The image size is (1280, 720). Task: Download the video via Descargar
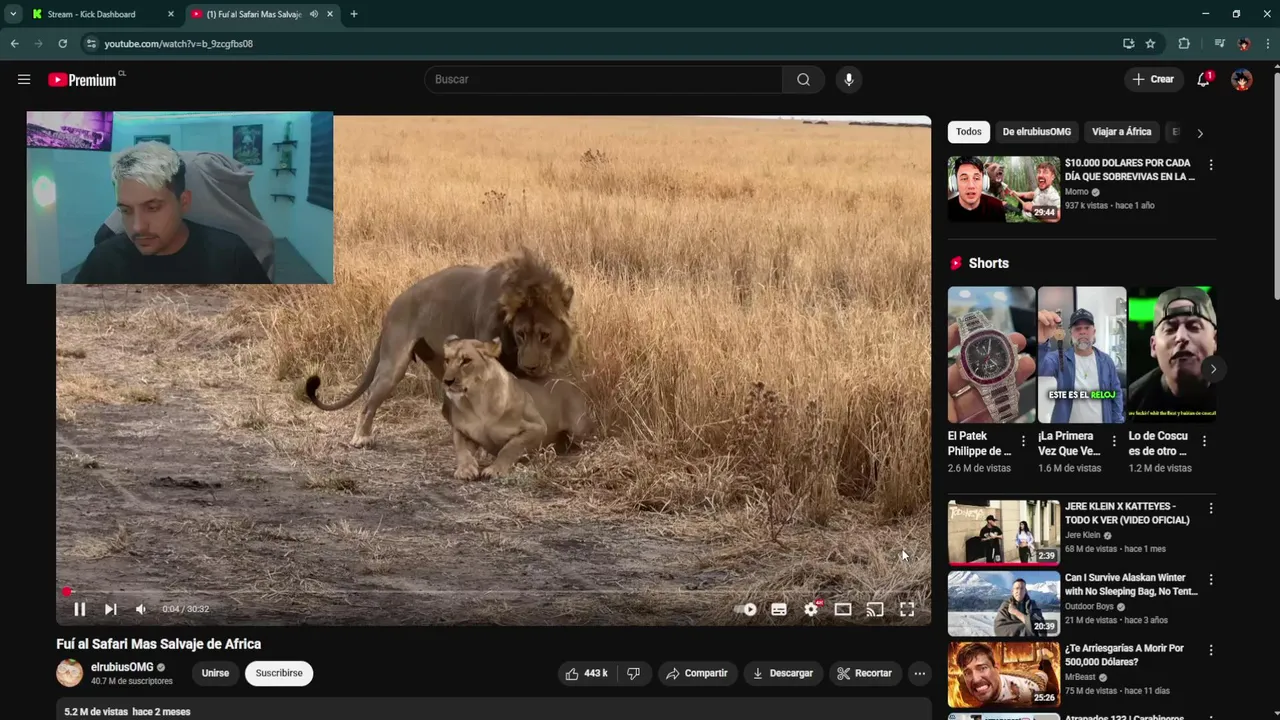[x=783, y=673]
